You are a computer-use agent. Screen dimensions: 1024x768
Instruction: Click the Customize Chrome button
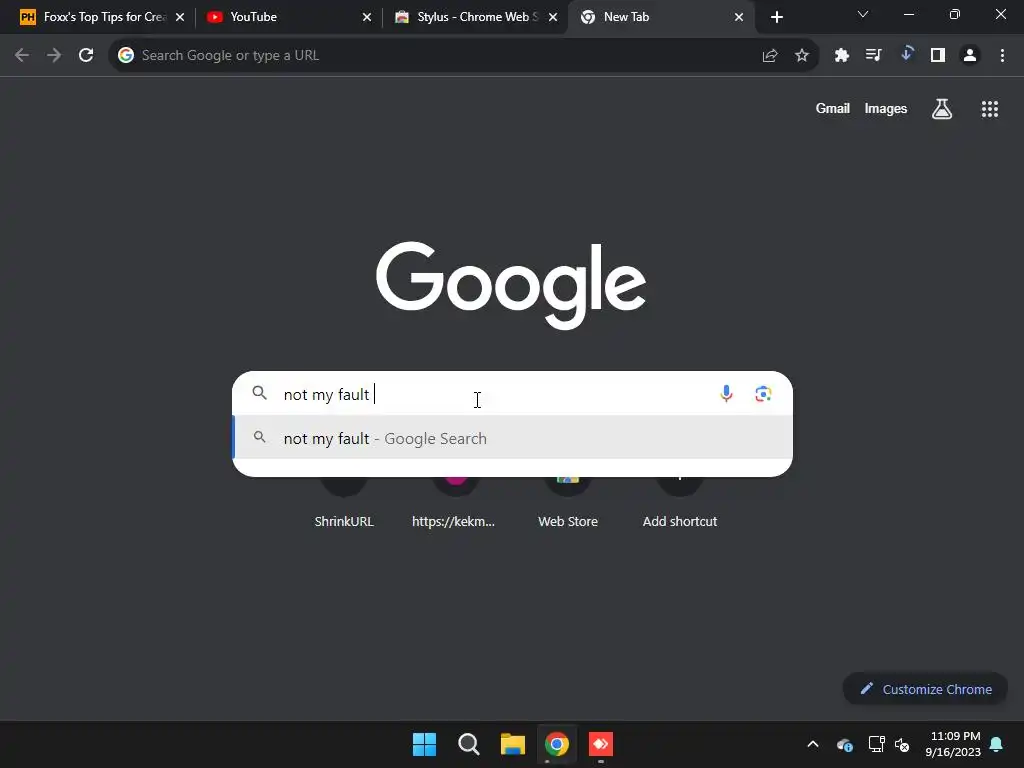[925, 689]
